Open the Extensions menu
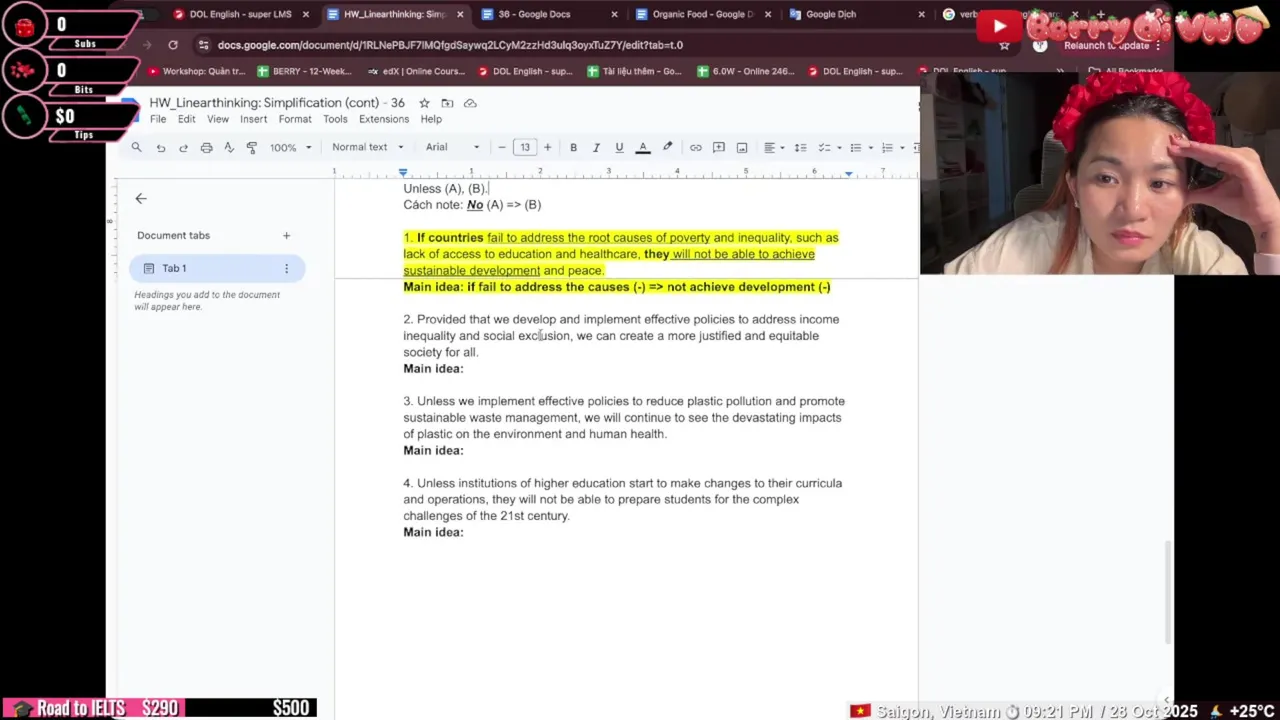Viewport: 1280px width, 720px height. click(384, 119)
